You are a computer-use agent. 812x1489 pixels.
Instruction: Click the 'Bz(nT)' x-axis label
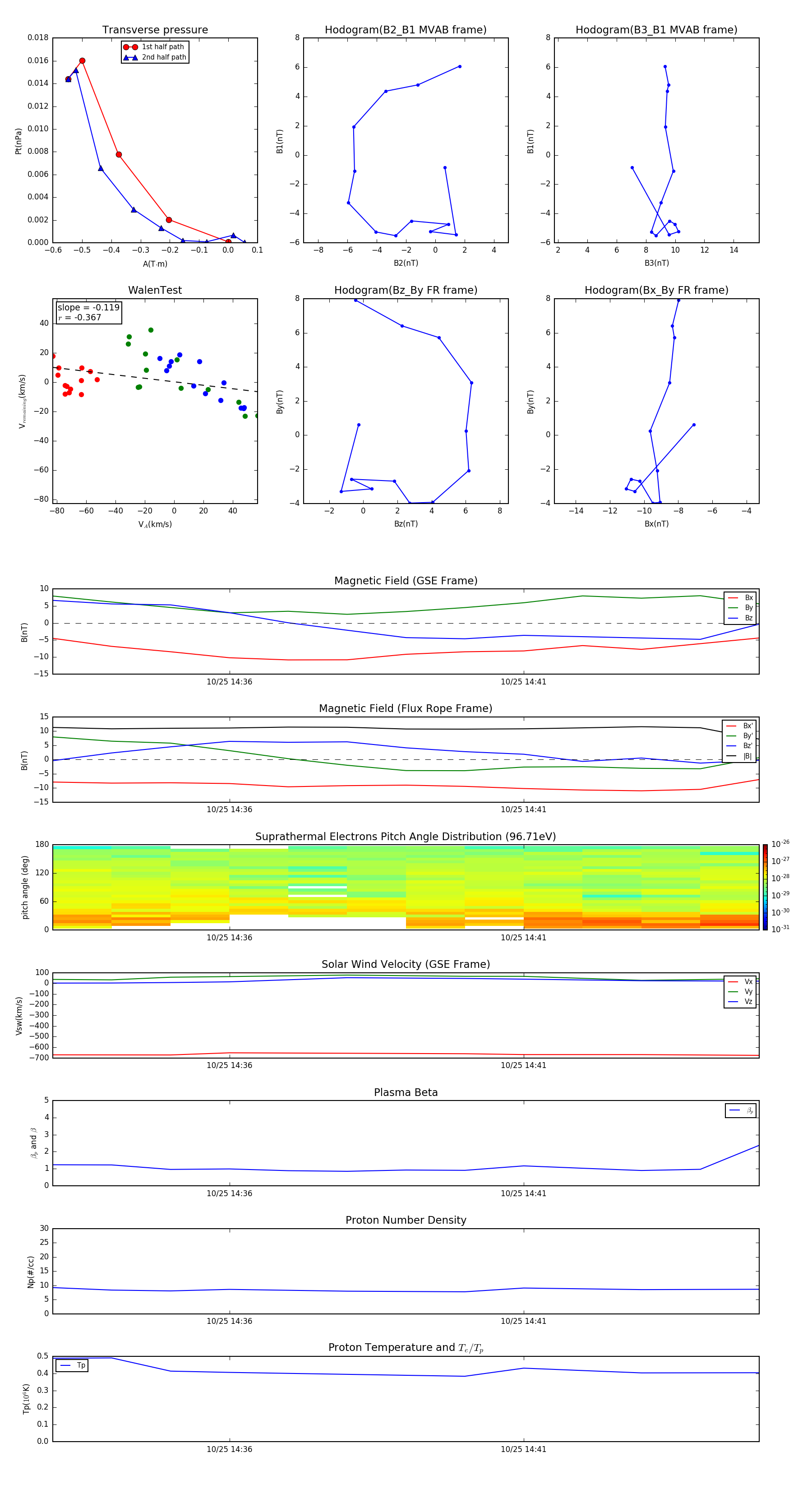406,524
